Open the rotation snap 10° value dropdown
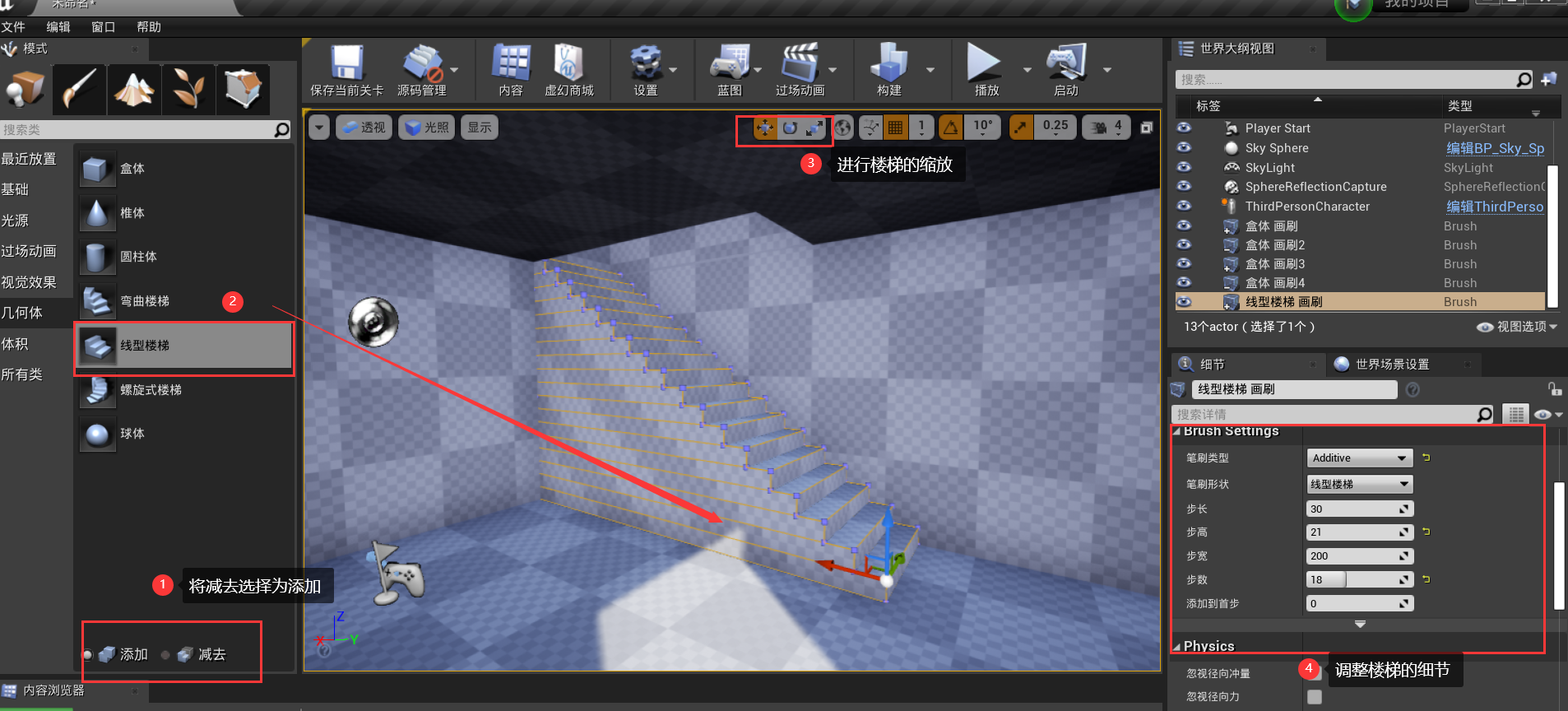 coord(983,128)
